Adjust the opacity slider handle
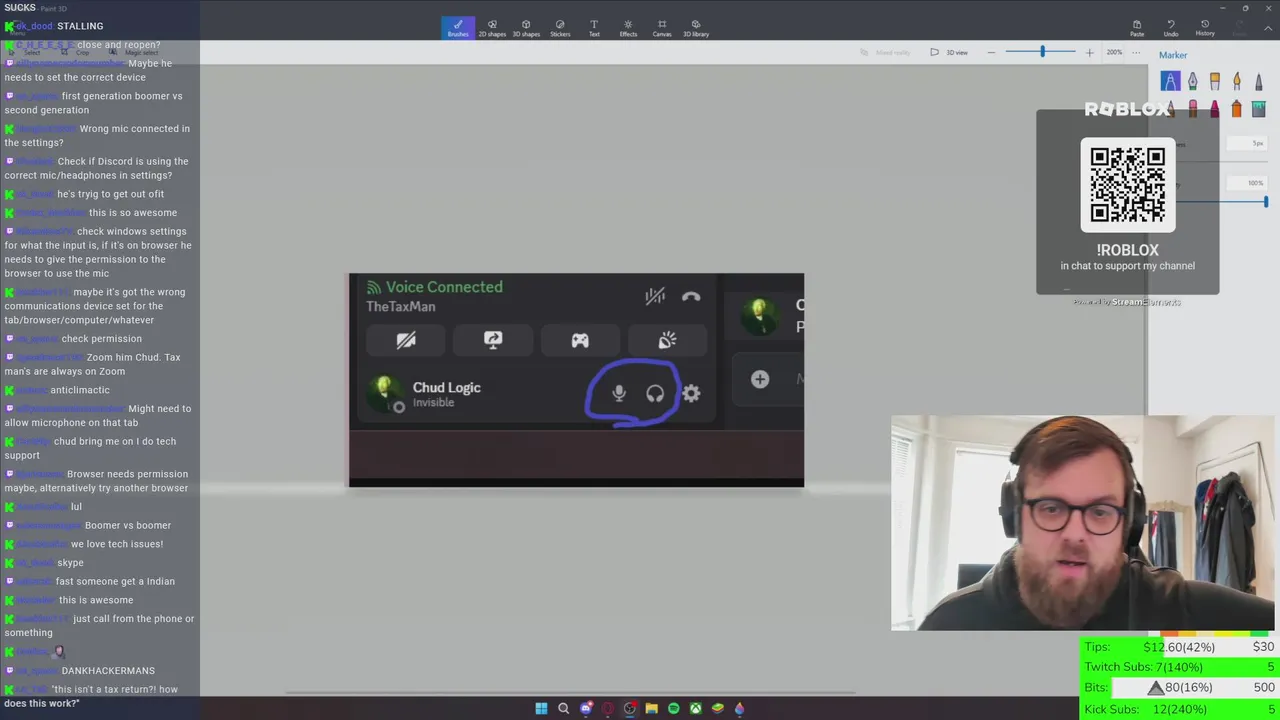 (1265, 202)
